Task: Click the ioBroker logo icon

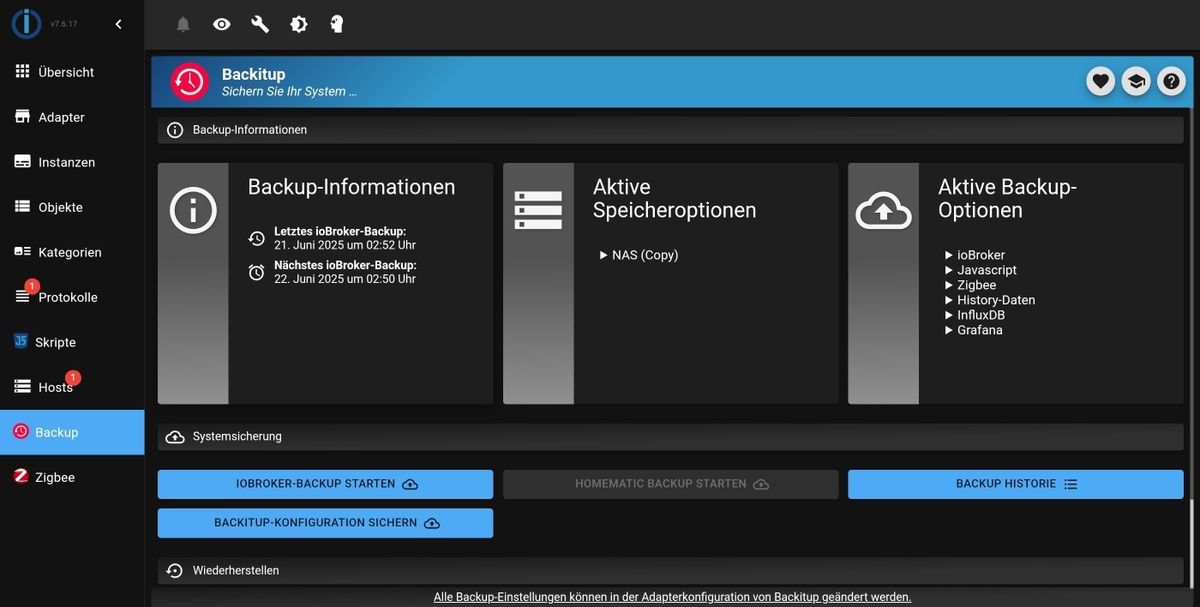Action: [26, 24]
